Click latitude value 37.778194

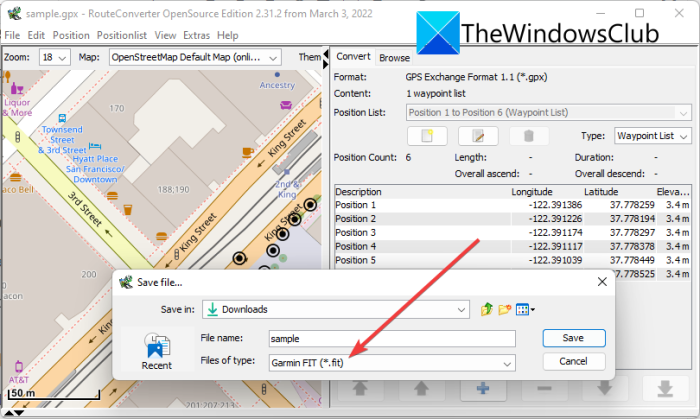tap(632, 219)
